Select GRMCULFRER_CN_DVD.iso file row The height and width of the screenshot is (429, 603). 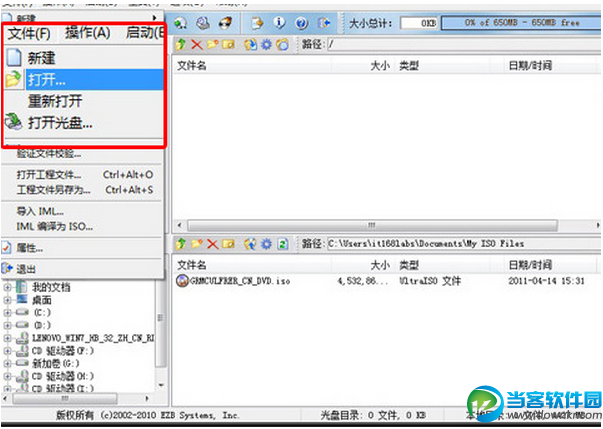pos(386,281)
